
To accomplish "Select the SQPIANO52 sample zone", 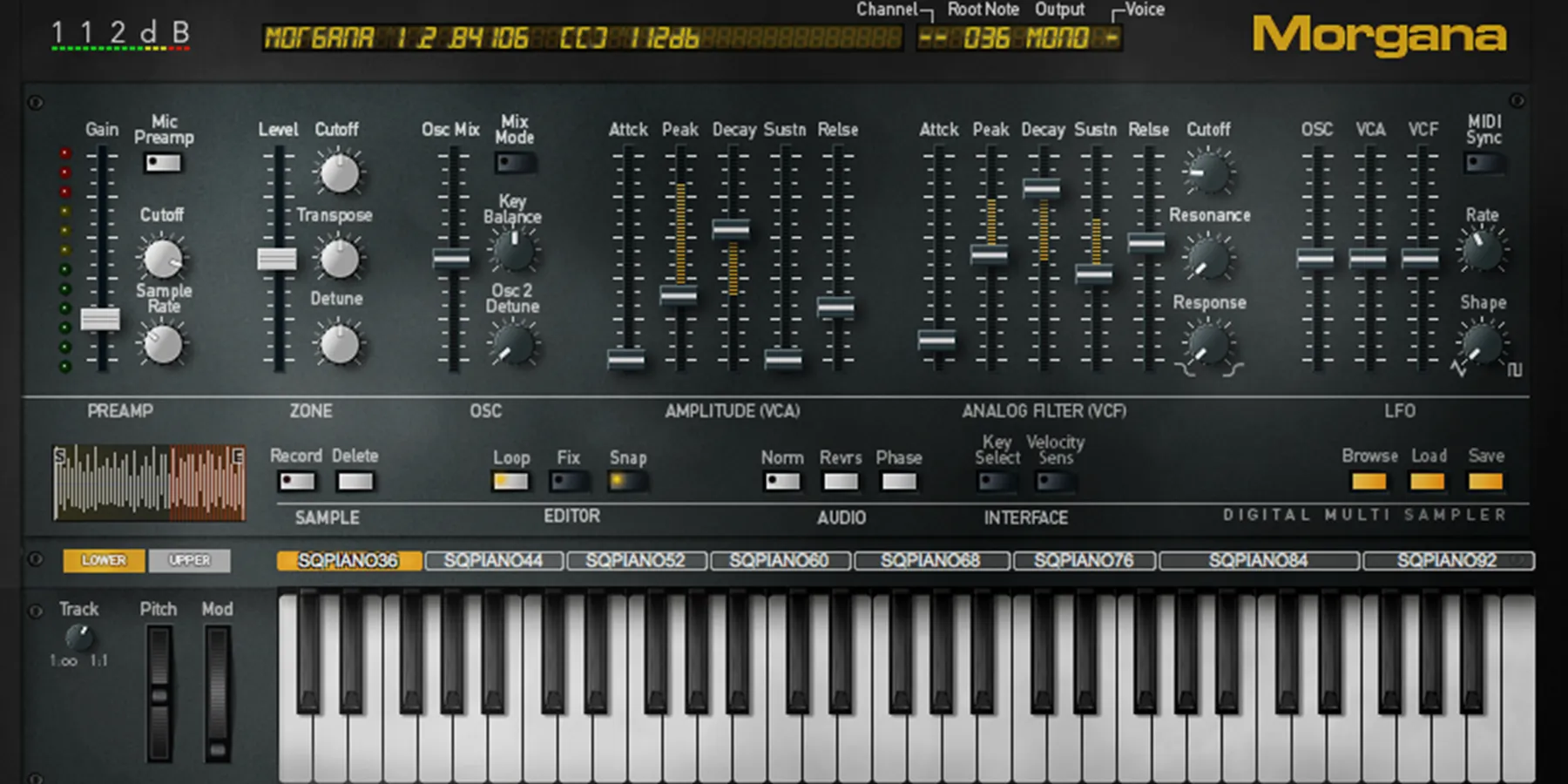I will (x=636, y=560).
